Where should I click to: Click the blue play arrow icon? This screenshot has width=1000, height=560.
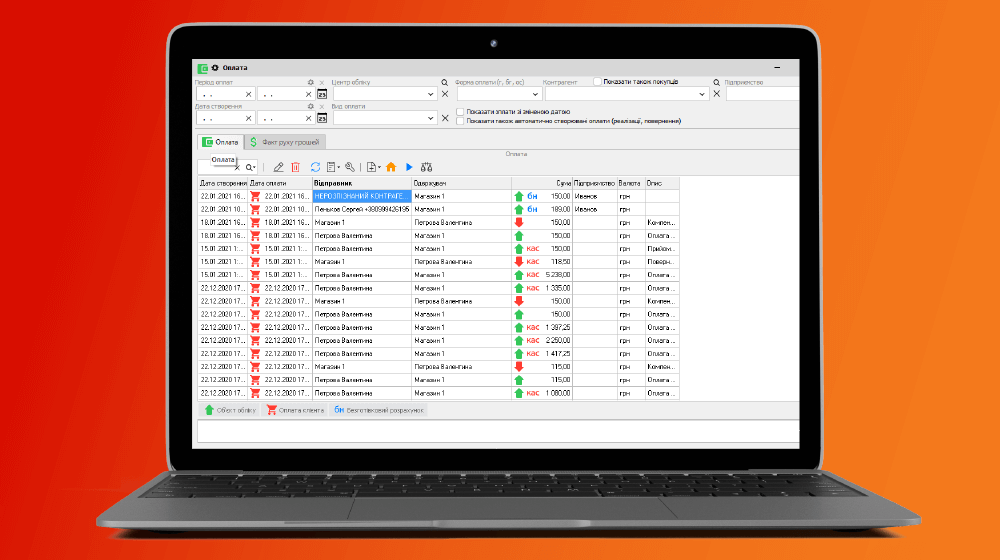tap(408, 167)
